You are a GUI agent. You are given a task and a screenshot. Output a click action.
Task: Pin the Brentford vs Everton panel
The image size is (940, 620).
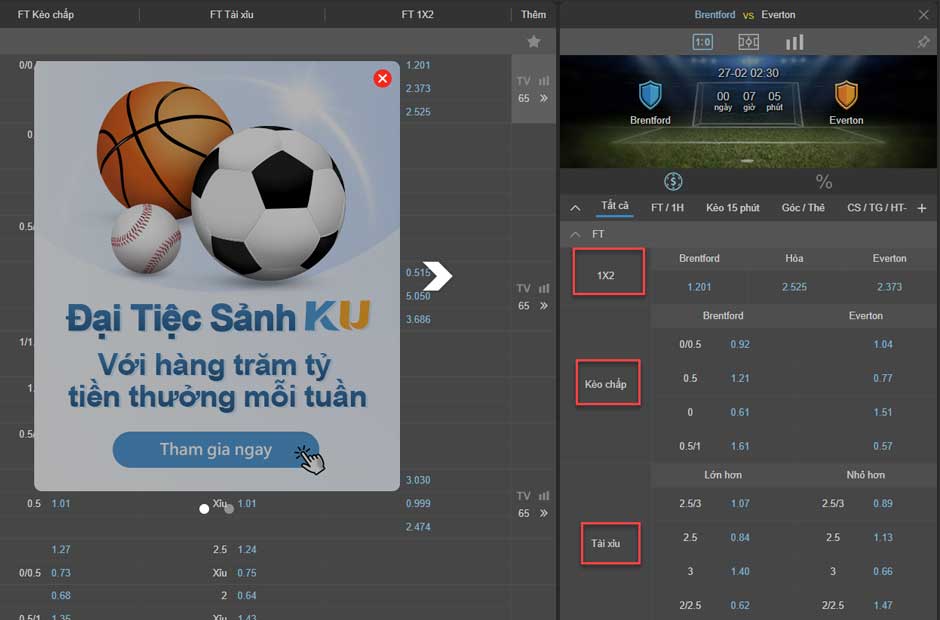[923, 42]
